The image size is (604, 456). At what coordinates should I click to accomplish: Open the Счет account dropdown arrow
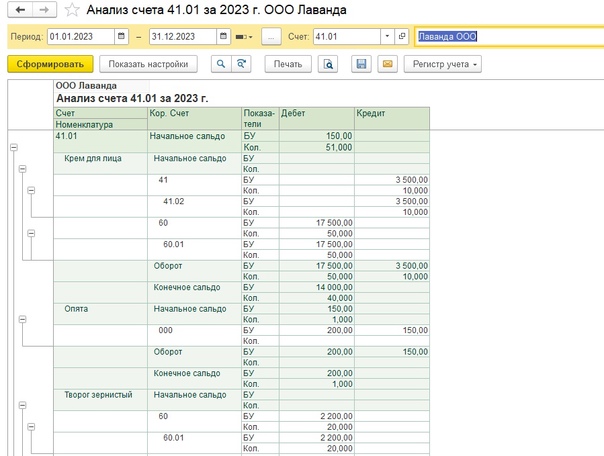387,37
